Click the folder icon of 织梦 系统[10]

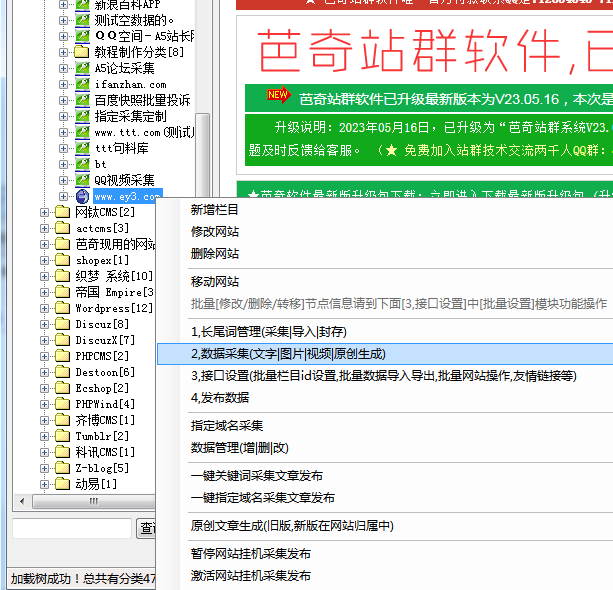click(x=63, y=276)
